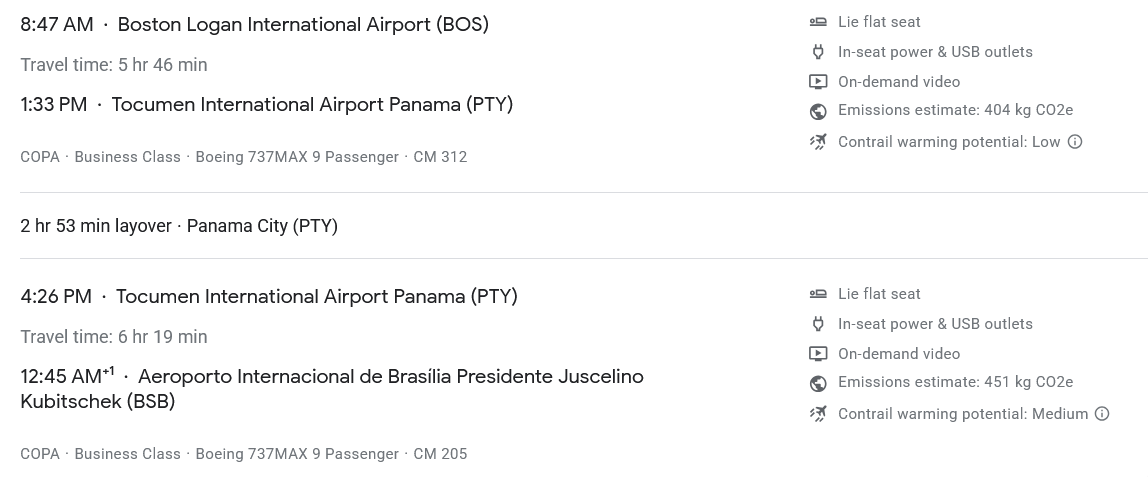Click the globe emissions icon beside 404 kg CO2e
1148x477 pixels.
[818, 111]
